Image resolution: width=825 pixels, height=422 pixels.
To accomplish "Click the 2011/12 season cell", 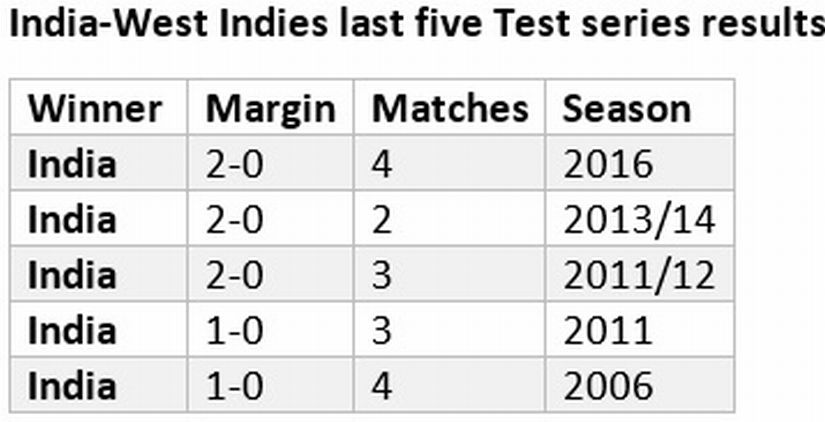I will (x=639, y=275).
